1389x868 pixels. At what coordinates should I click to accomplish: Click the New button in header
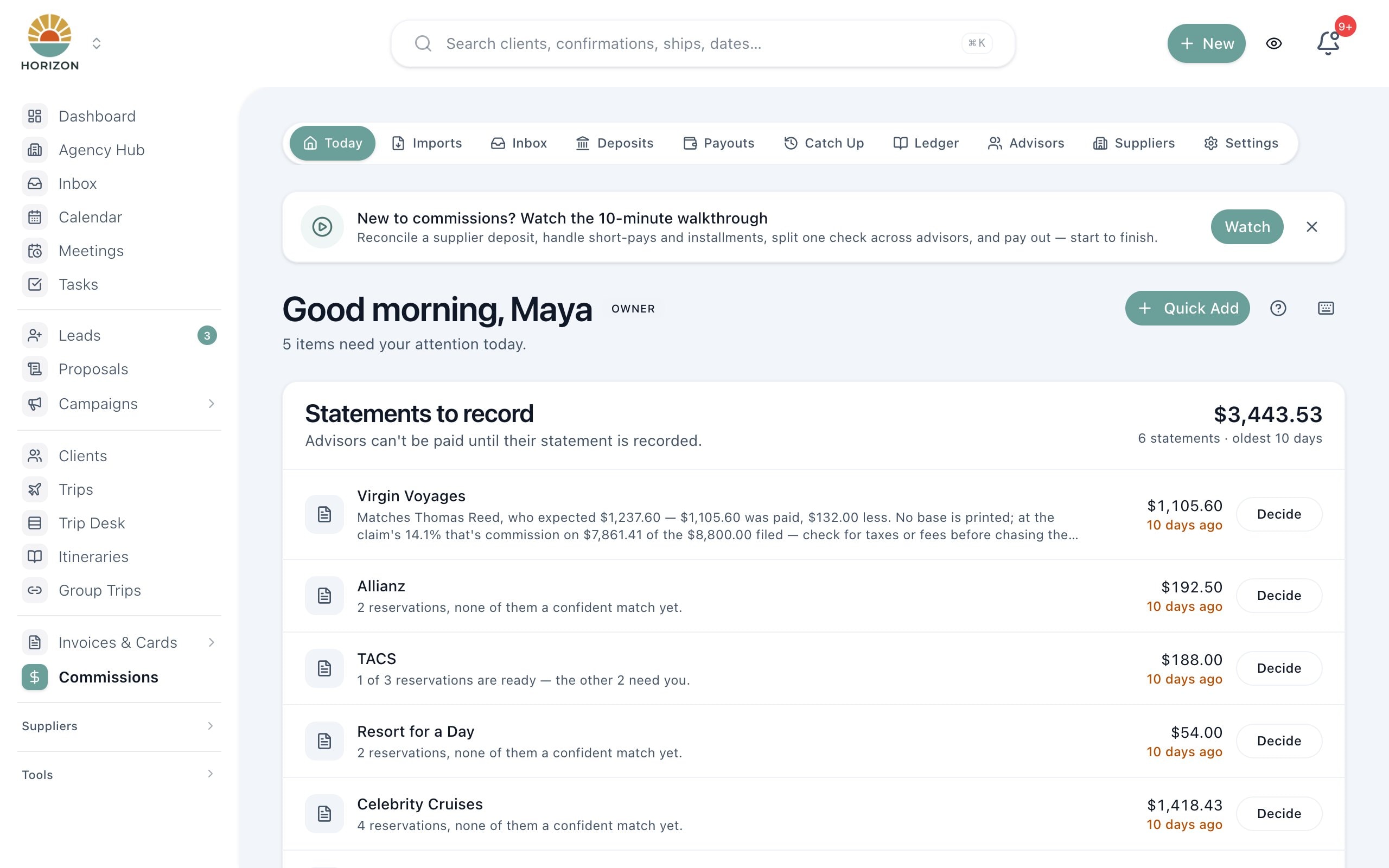(1207, 43)
